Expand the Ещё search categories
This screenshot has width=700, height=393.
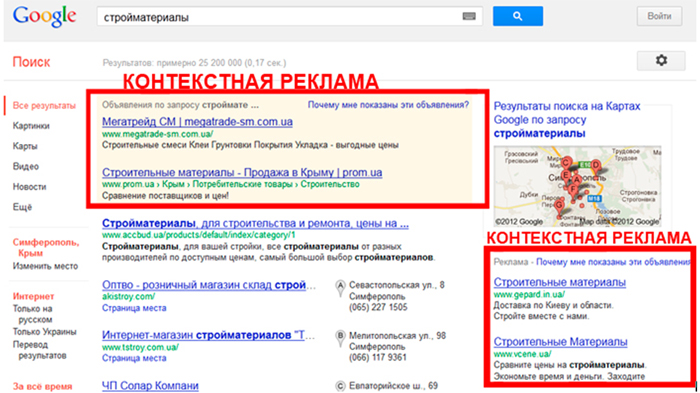(x=22, y=207)
